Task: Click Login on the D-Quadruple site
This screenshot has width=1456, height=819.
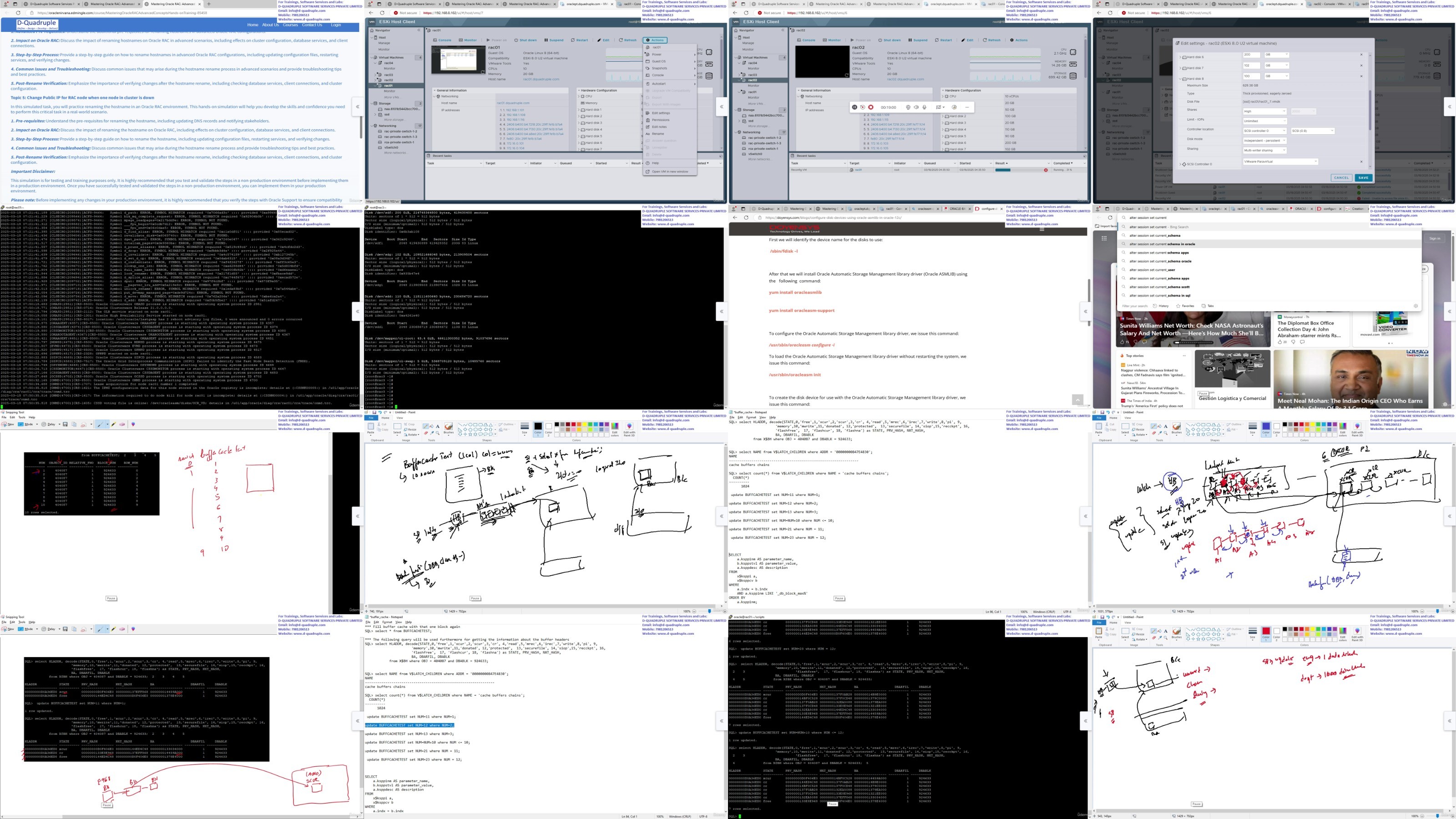Action: point(336,25)
